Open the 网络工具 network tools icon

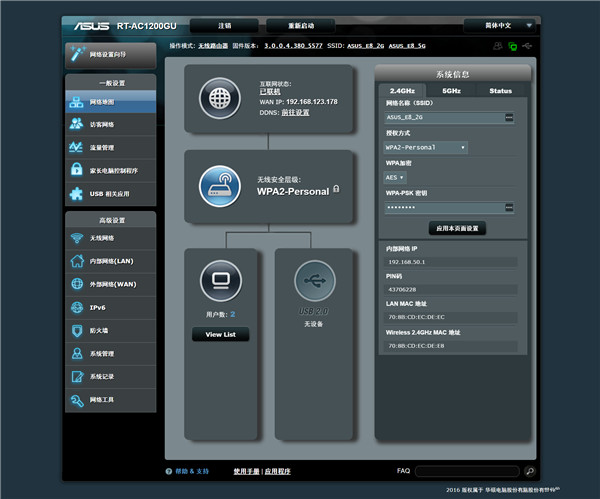click(x=77, y=400)
